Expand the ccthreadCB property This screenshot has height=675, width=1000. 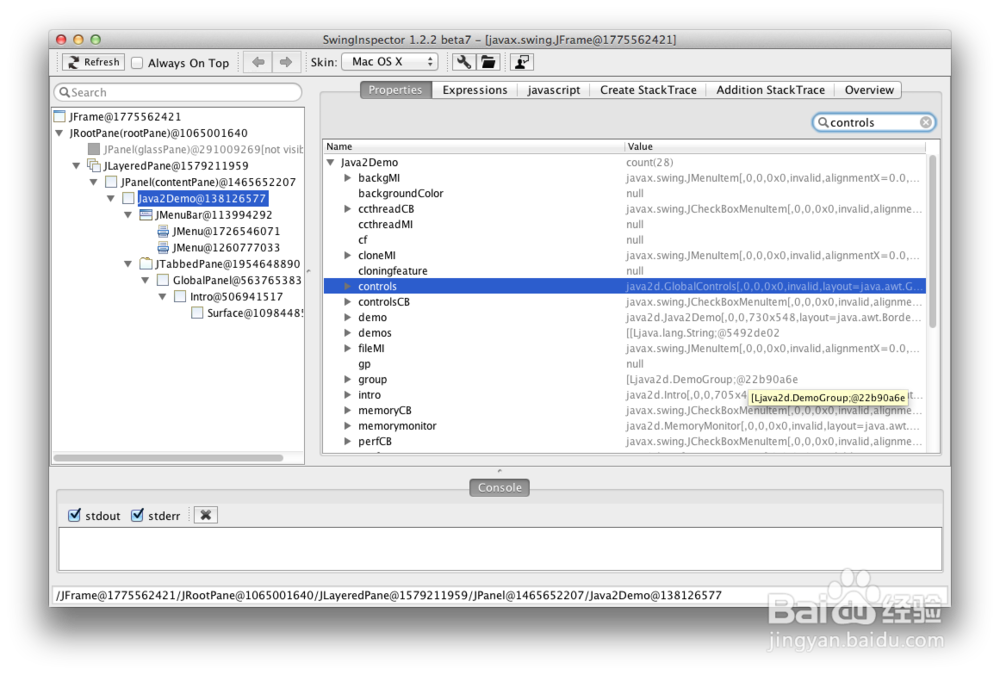(348, 209)
